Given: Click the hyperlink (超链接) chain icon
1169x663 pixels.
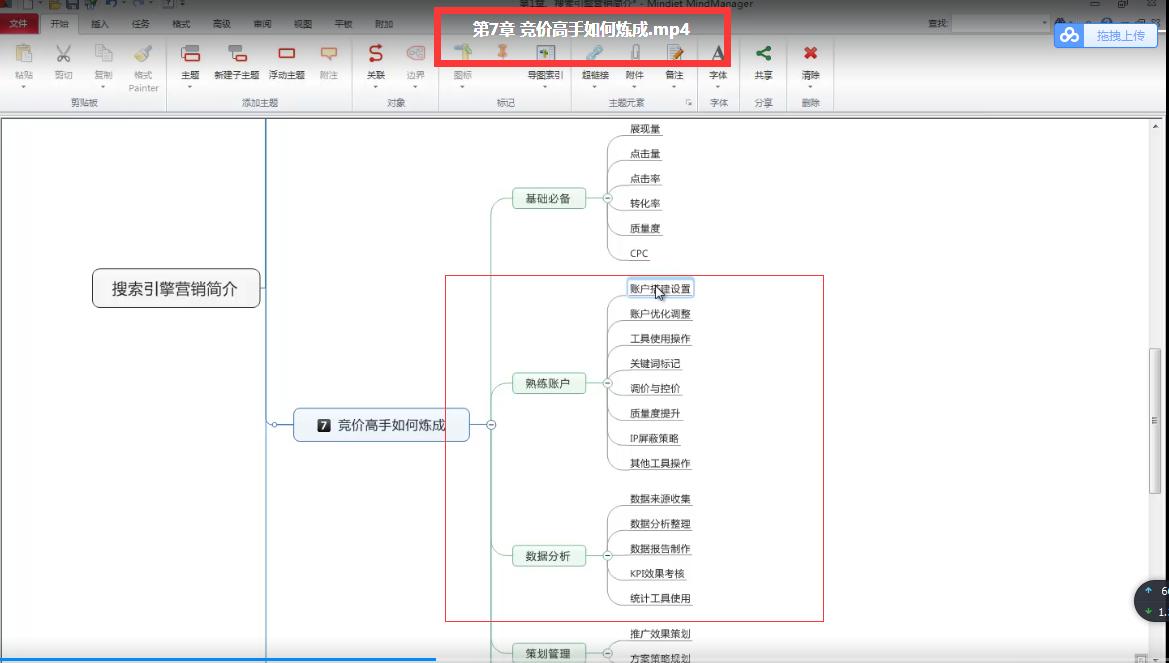Looking at the screenshot, I should [x=594, y=53].
